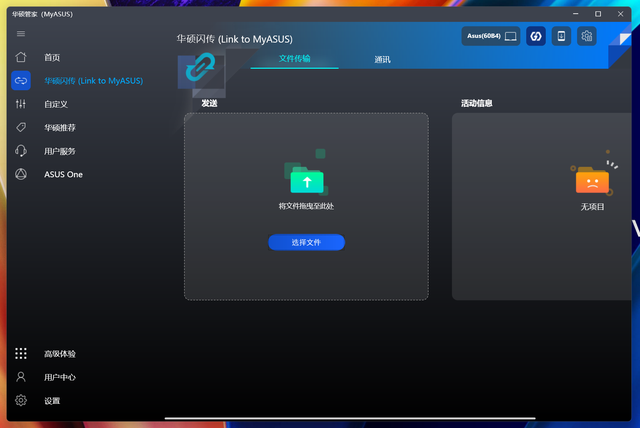Open the 自定义 sliders icon
The image size is (640, 428).
(x=21, y=104)
